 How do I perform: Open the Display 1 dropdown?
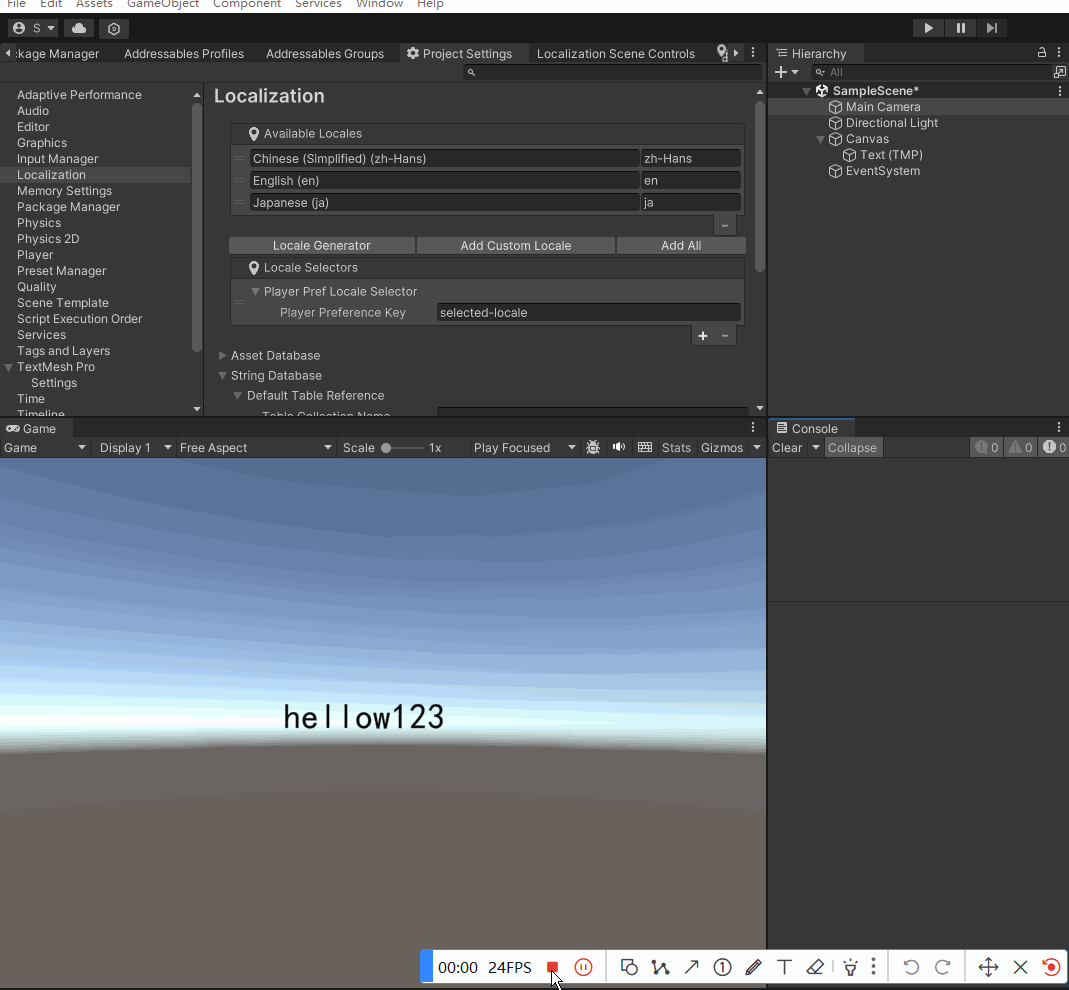click(x=135, y=448)
